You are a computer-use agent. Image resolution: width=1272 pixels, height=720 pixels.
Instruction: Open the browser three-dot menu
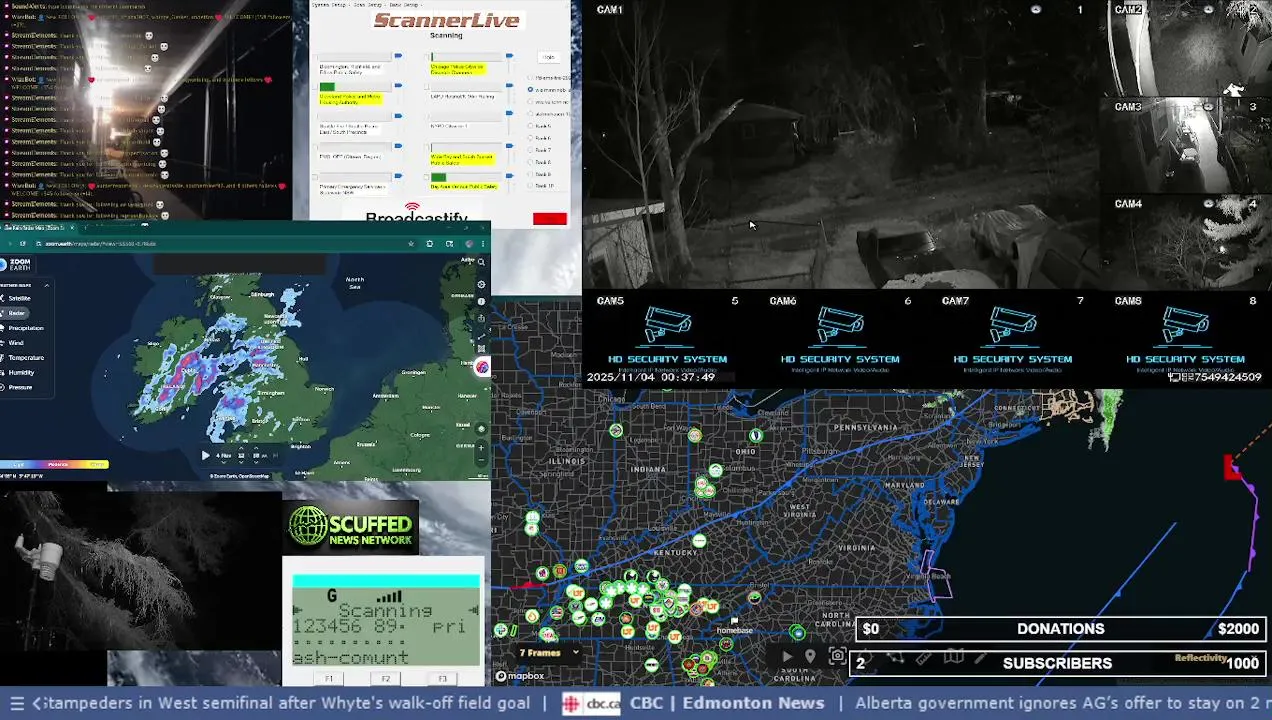click(x=483, y=244)
